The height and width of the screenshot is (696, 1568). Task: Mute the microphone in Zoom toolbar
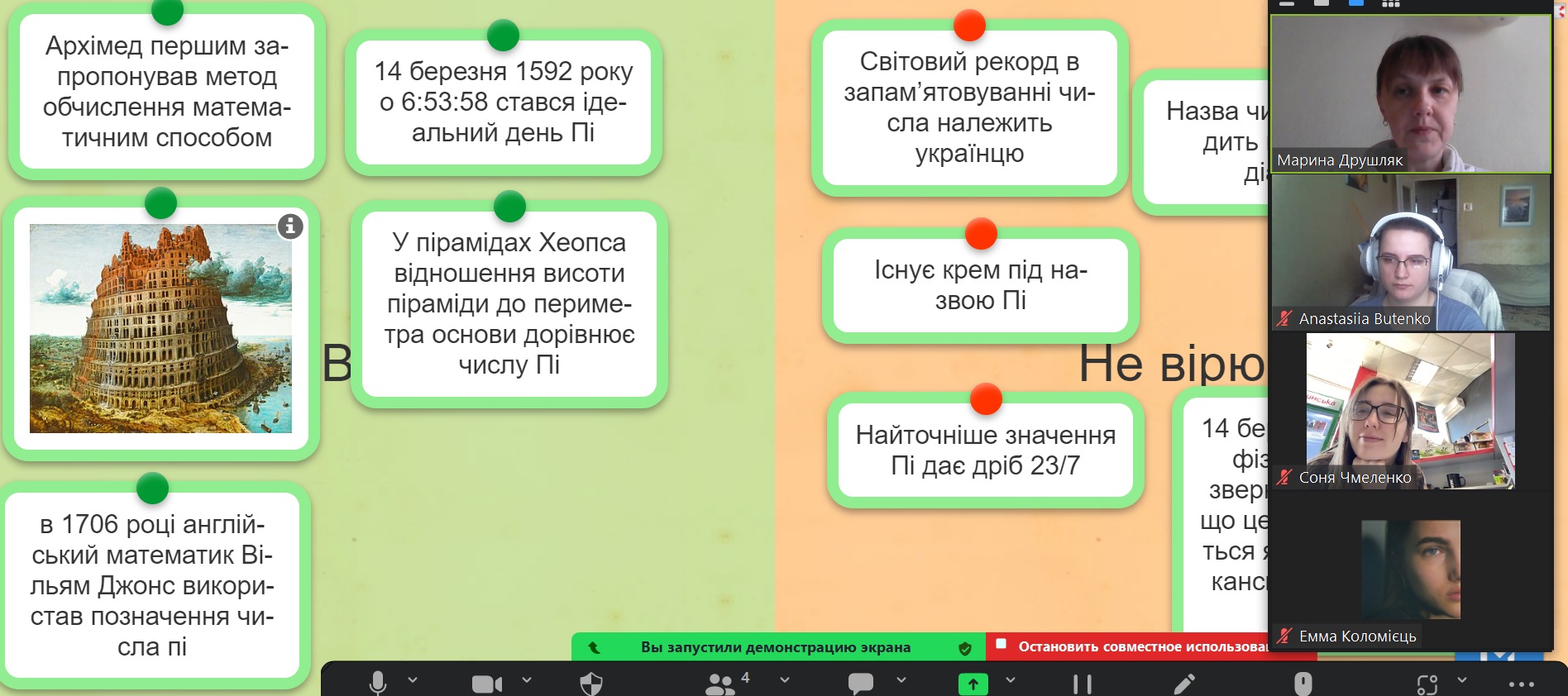pos(378,683)
